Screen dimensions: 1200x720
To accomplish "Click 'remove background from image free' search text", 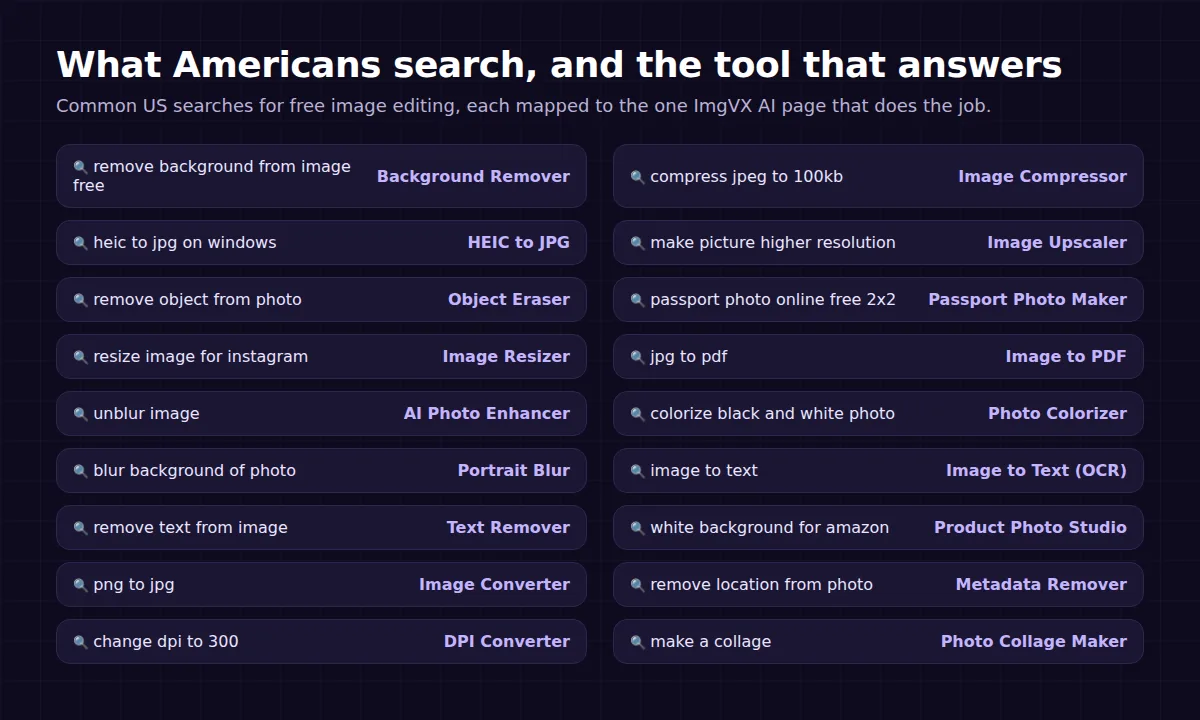I will click(x=212, y=176).
